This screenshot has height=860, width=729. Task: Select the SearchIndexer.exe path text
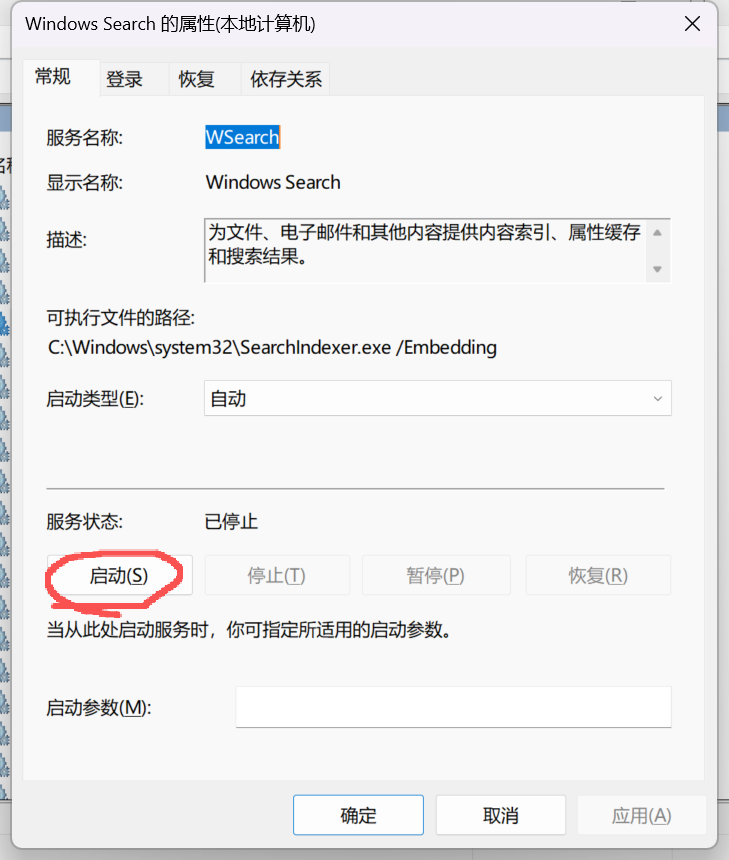point(272,347)
